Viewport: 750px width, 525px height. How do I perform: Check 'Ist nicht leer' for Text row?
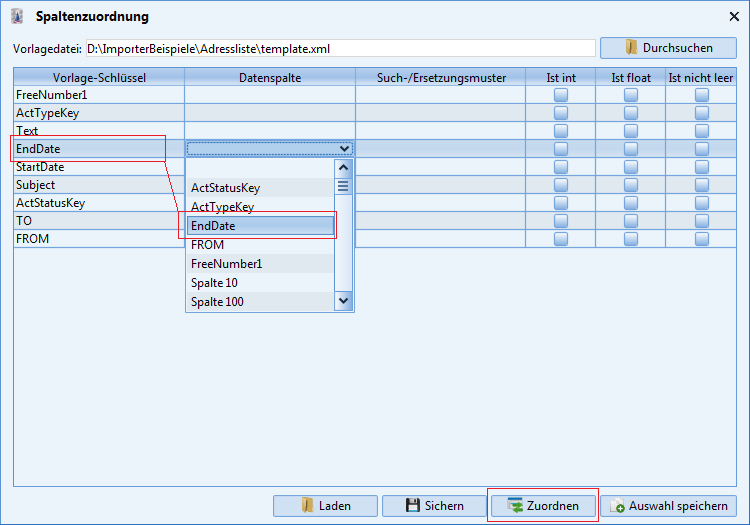coord(702,131)
